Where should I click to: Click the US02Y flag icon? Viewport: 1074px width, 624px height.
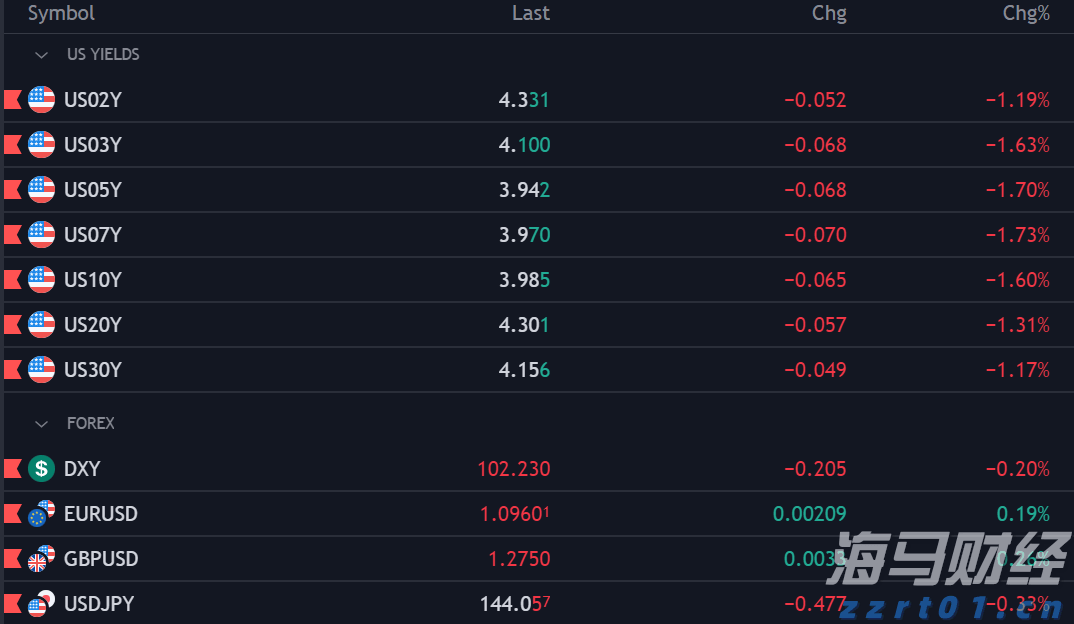pyautogui.click(x=41, y=100)
